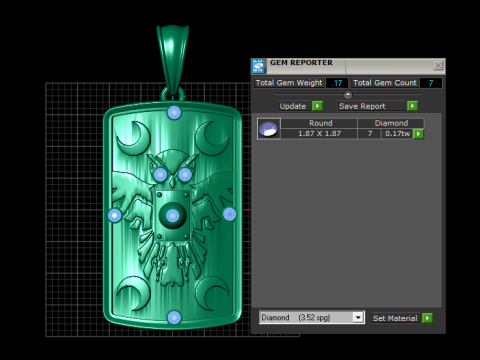Click the Gem Reporter panel logo icon
The image size is (480, 360).
(x=258, y=66)
